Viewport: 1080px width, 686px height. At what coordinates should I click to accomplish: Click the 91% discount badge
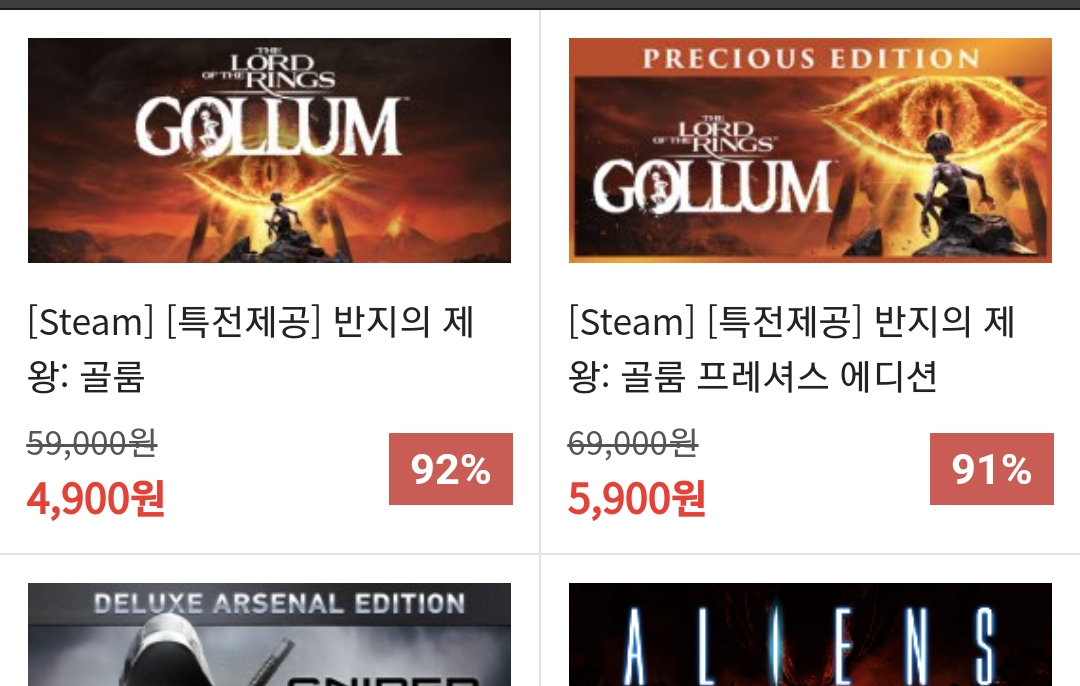991,469
